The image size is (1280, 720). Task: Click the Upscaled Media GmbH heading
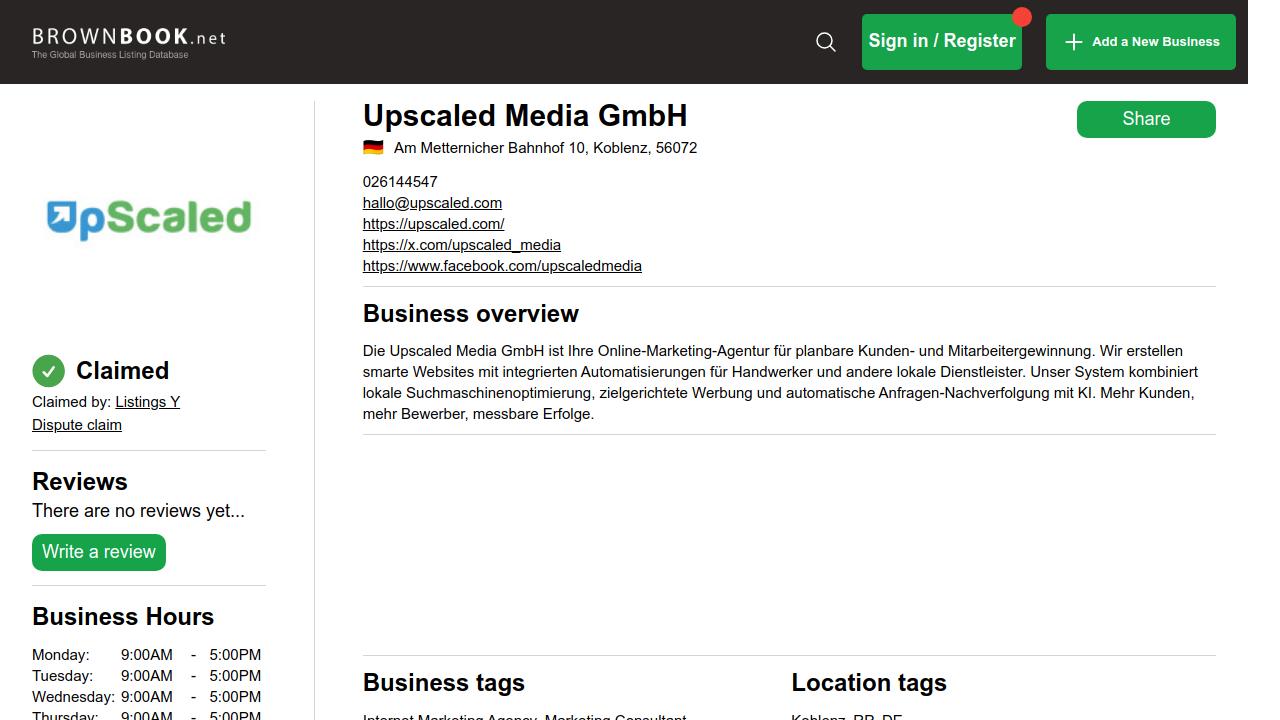[x=525, y=116]
